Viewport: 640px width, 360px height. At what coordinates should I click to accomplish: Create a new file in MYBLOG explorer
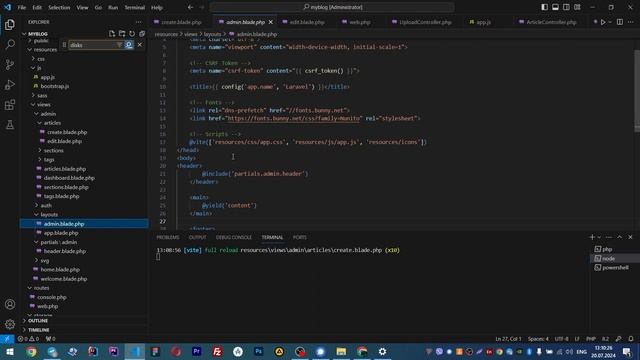coord(112,33)
